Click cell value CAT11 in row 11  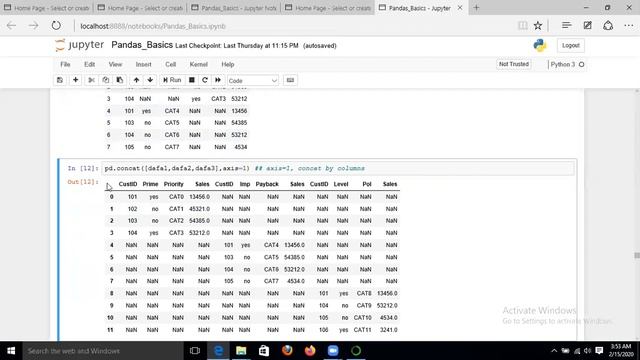point(362,330)
